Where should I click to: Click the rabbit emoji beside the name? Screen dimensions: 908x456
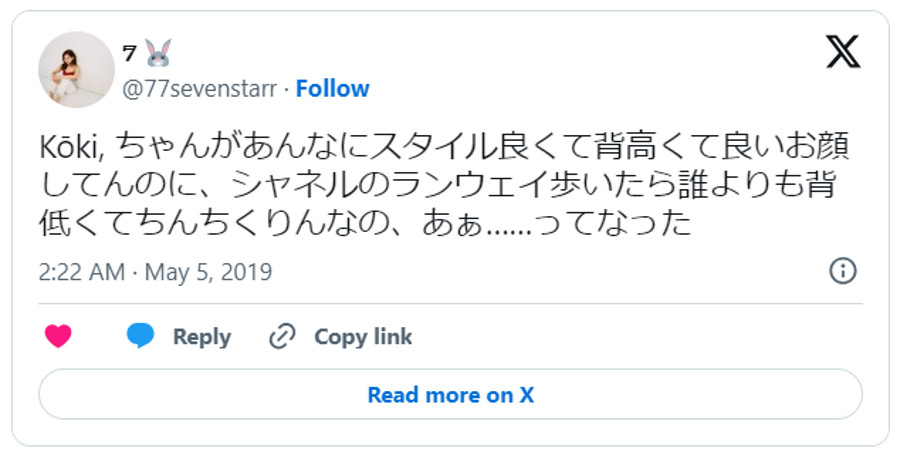158,56
